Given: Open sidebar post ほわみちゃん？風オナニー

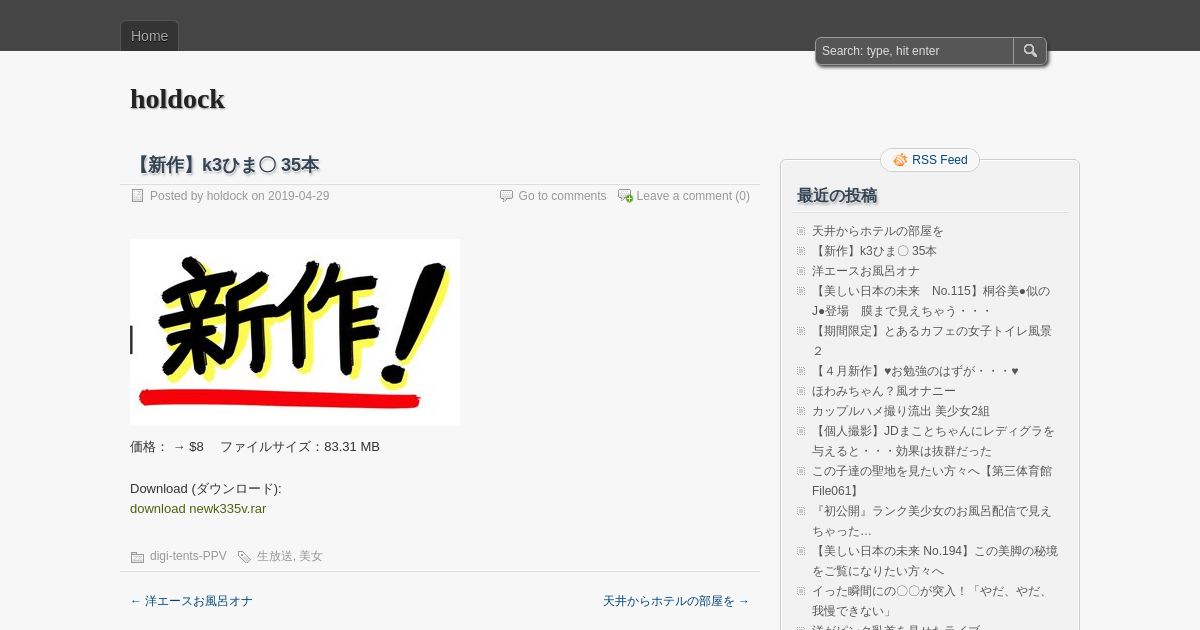Looking at the screenshot, I should pyautogui.click(x=884, y=391).
